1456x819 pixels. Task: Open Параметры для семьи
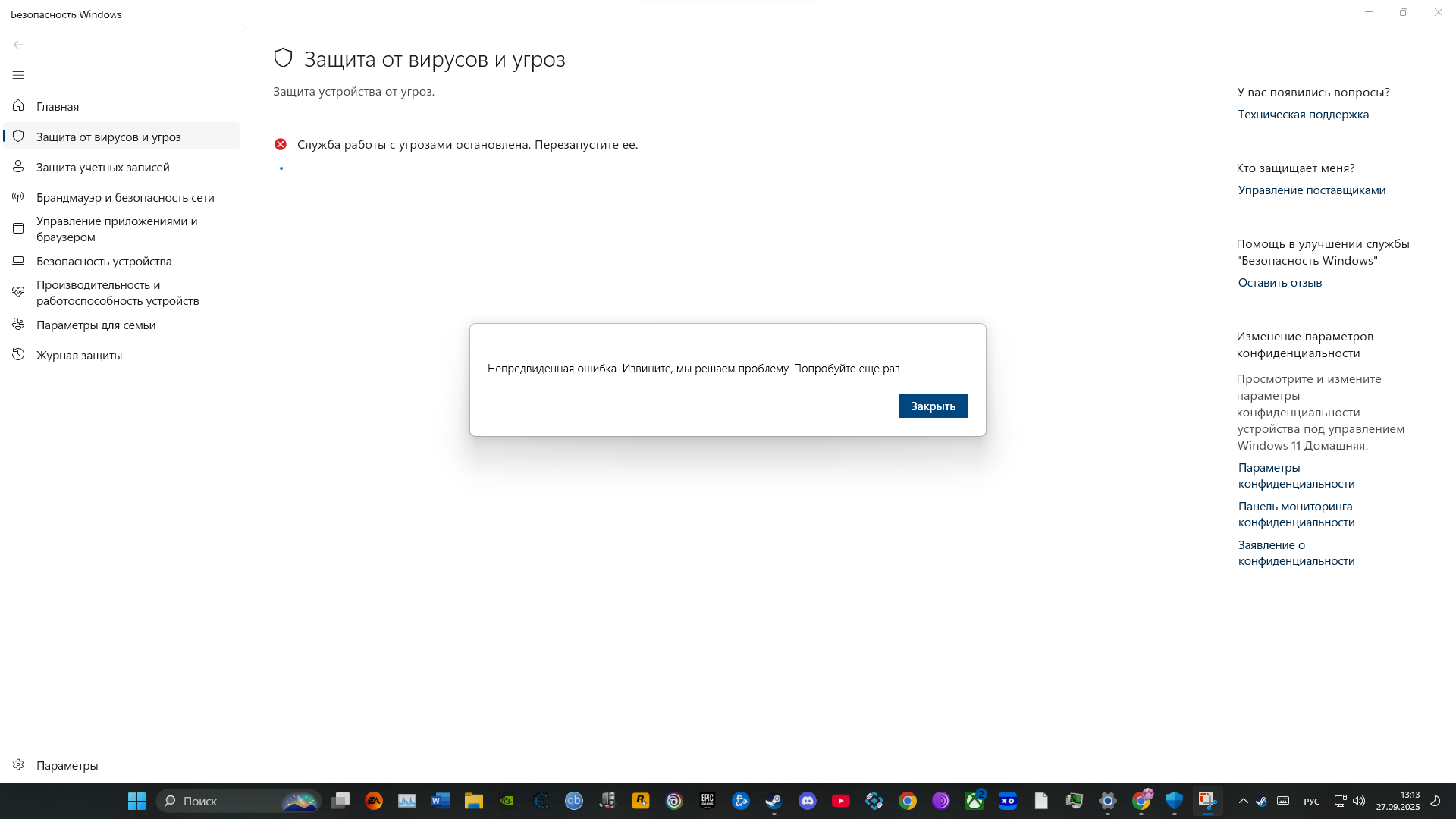(x=121, y=325)
